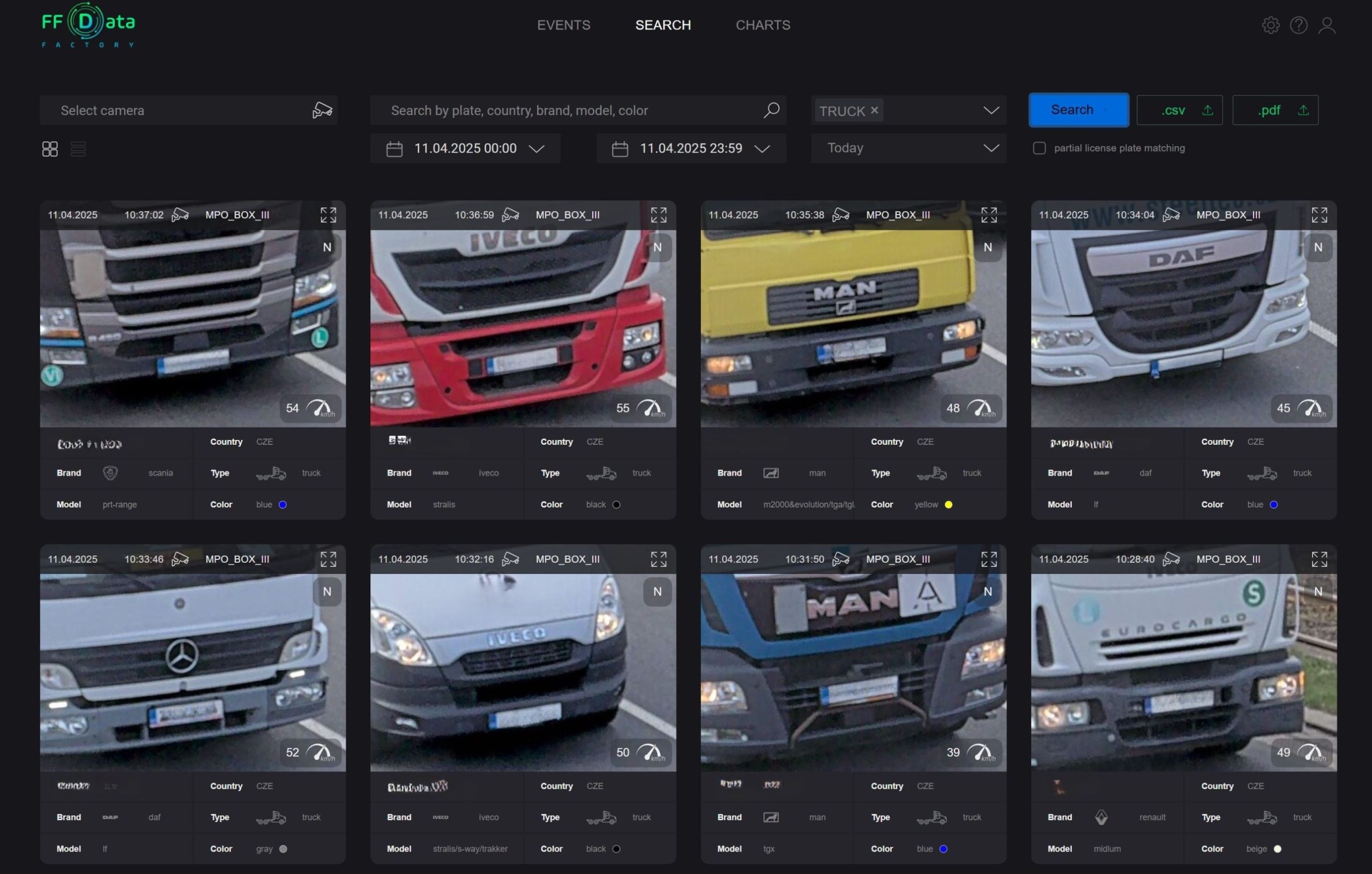Click the camera icon on 10:37:02 card header
The width and height of the screenshot is (1372, 874).
(180, 215)
